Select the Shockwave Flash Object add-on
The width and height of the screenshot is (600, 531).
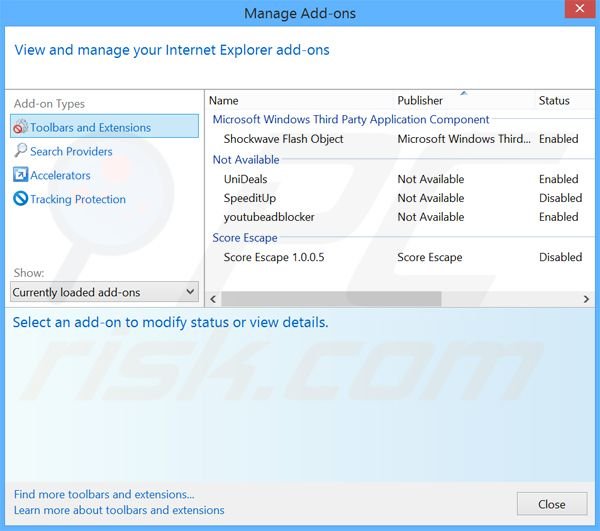pos(284,139)
